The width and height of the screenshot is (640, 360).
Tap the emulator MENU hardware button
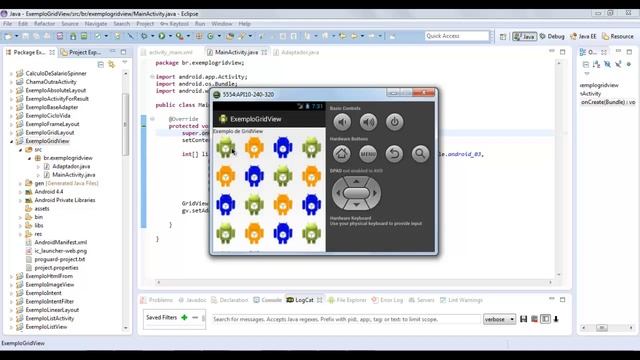tap(368, 154)
